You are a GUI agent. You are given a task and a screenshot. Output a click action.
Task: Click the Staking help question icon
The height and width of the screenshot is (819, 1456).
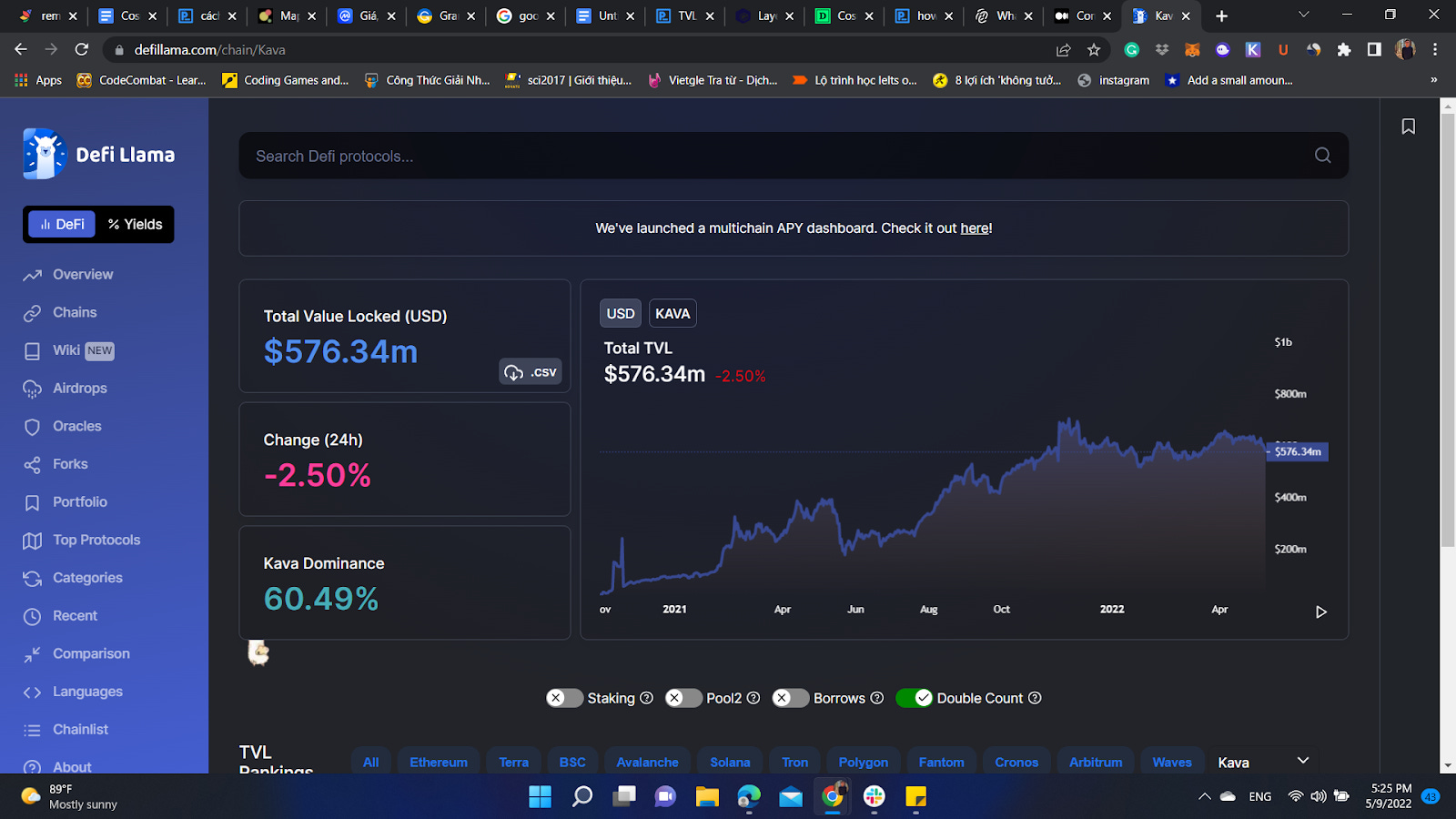(x=646, y=698)
